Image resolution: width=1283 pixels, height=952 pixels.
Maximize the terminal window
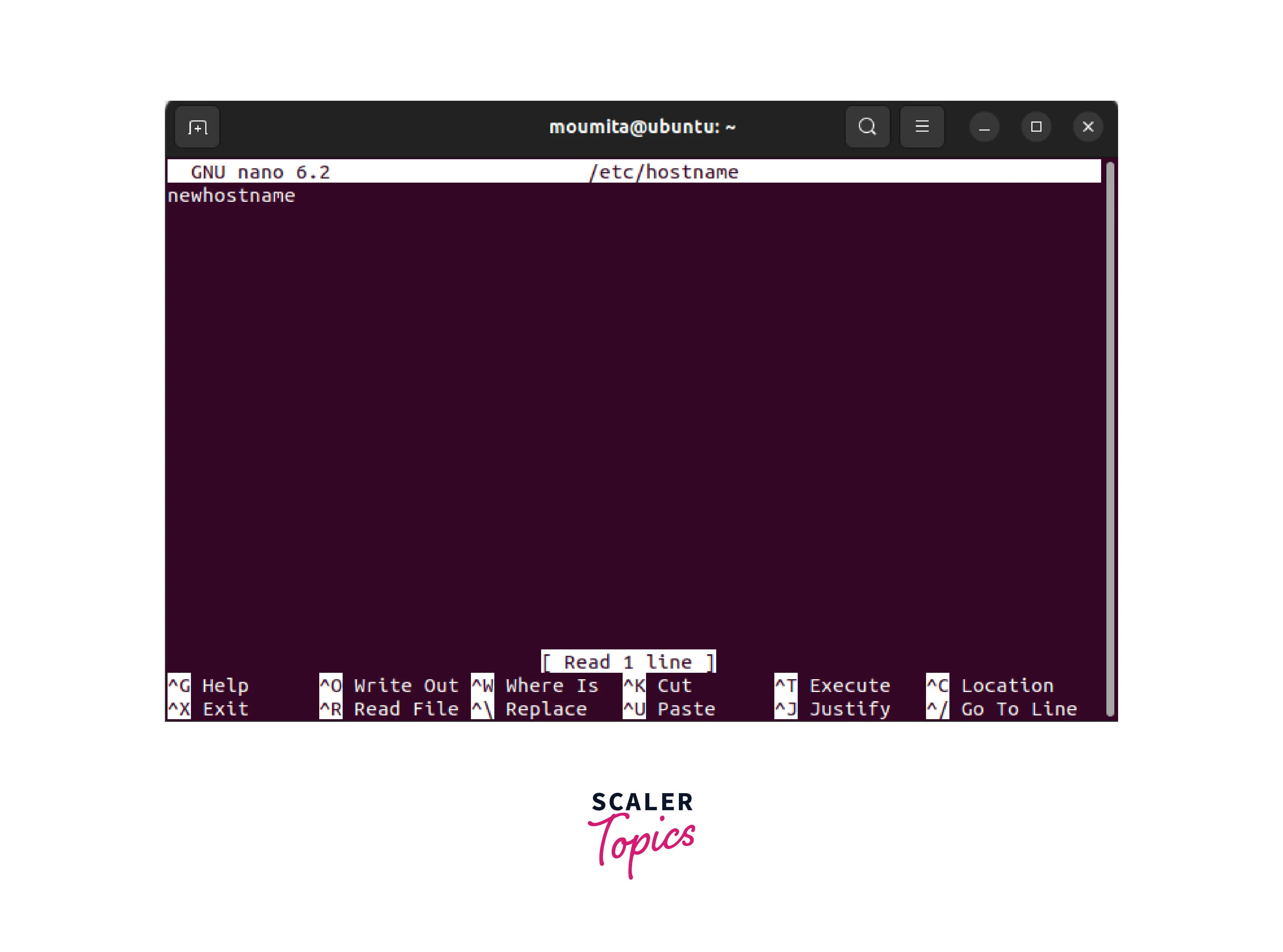pyautogui.click(x=1036, y=127)
